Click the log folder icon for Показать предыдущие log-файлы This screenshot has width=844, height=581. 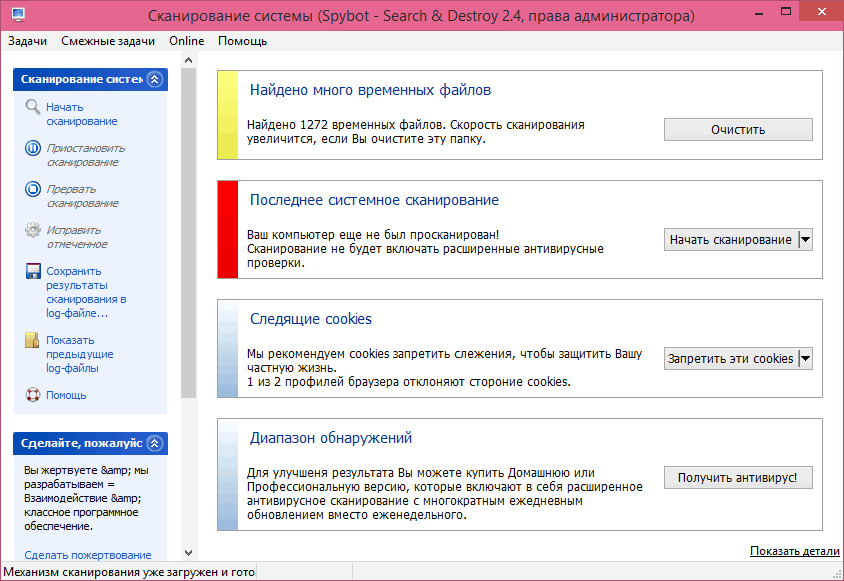pyautogui.click(x=32, y=340)
